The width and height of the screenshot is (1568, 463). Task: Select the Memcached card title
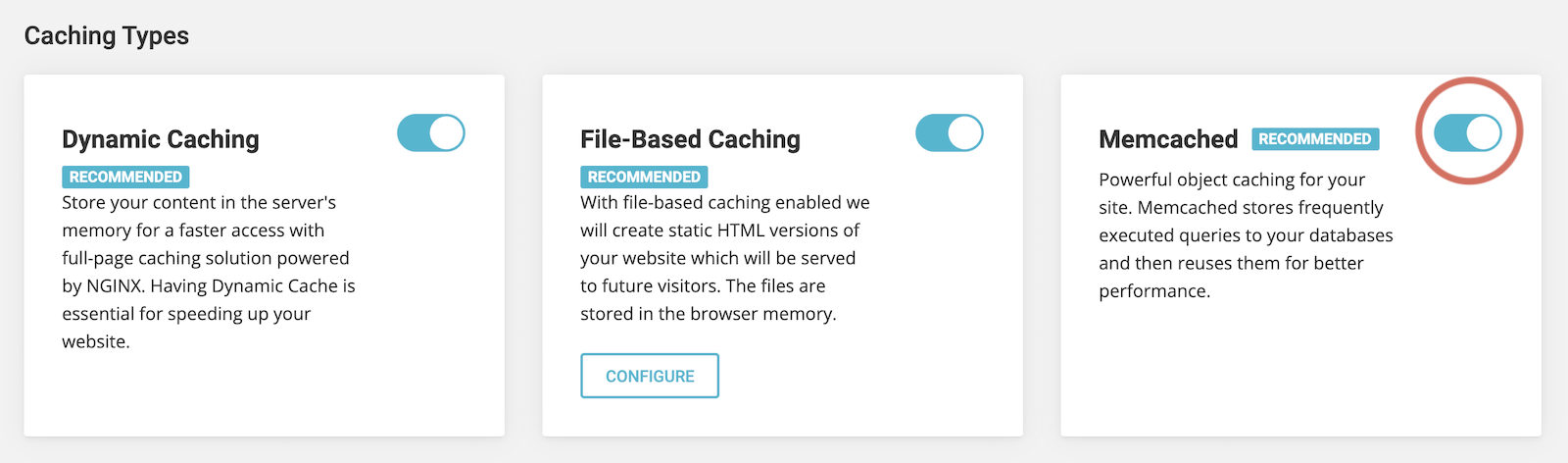[x=1168, y=139]
